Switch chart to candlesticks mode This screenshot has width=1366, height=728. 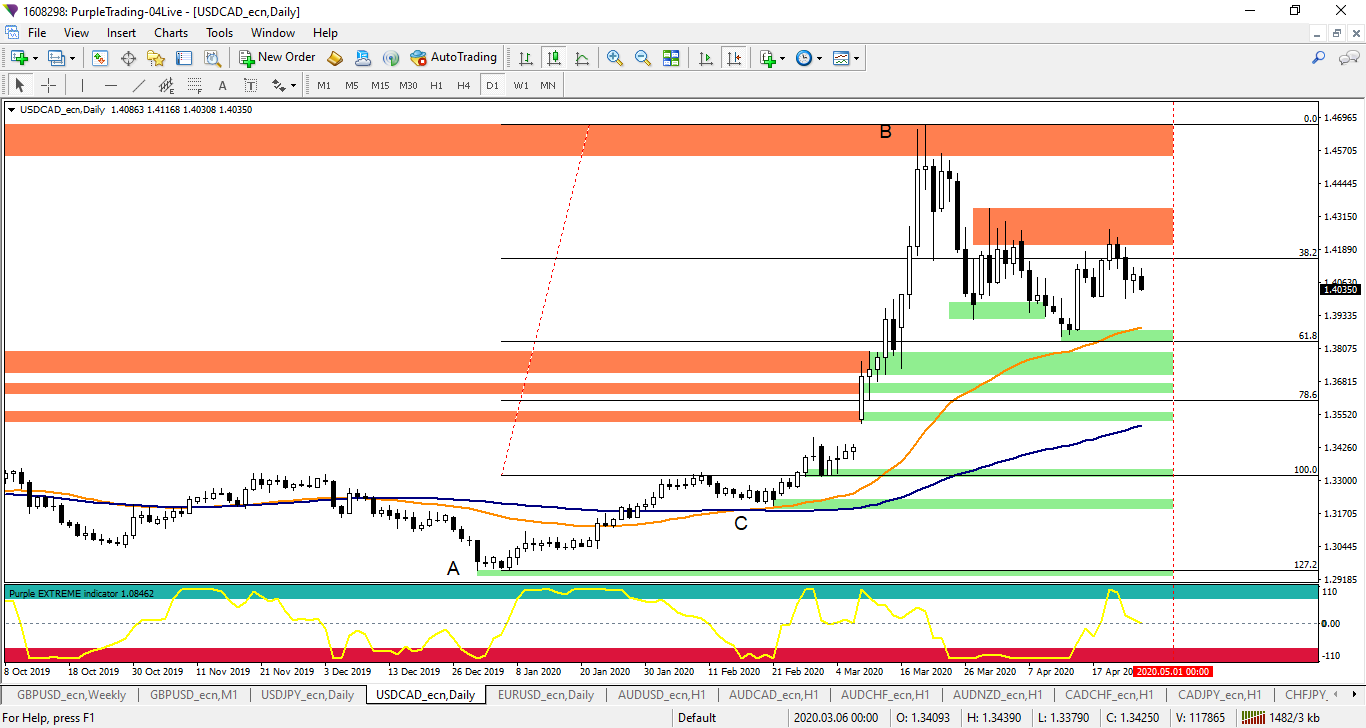click(553, 58)
